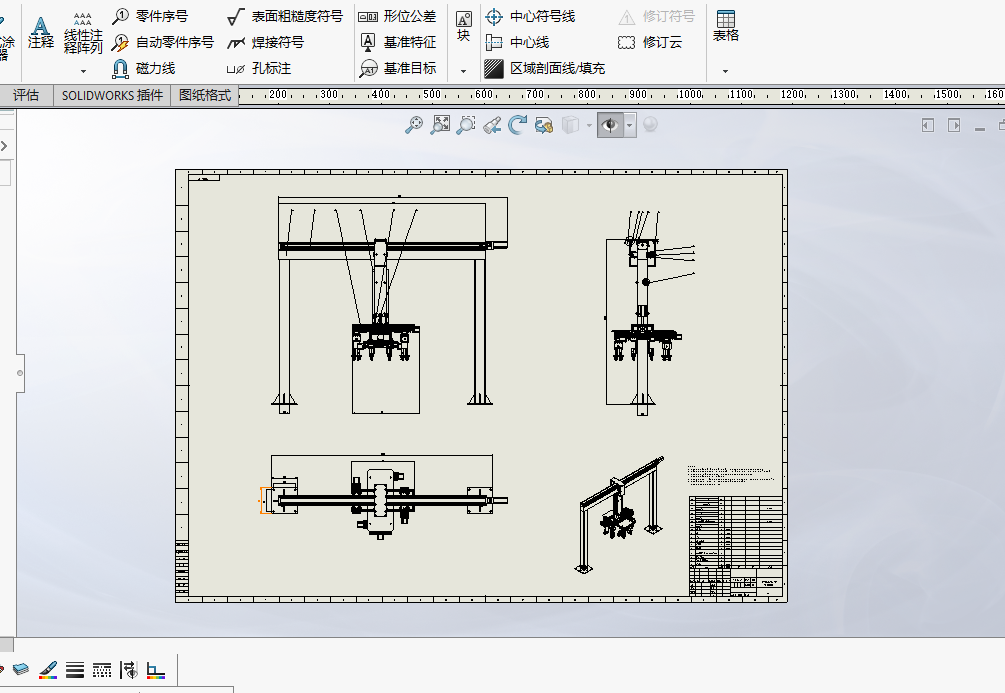
Task: Open the 形位公差 geometric tolerance tool
Action: click(x=397, y=16)
